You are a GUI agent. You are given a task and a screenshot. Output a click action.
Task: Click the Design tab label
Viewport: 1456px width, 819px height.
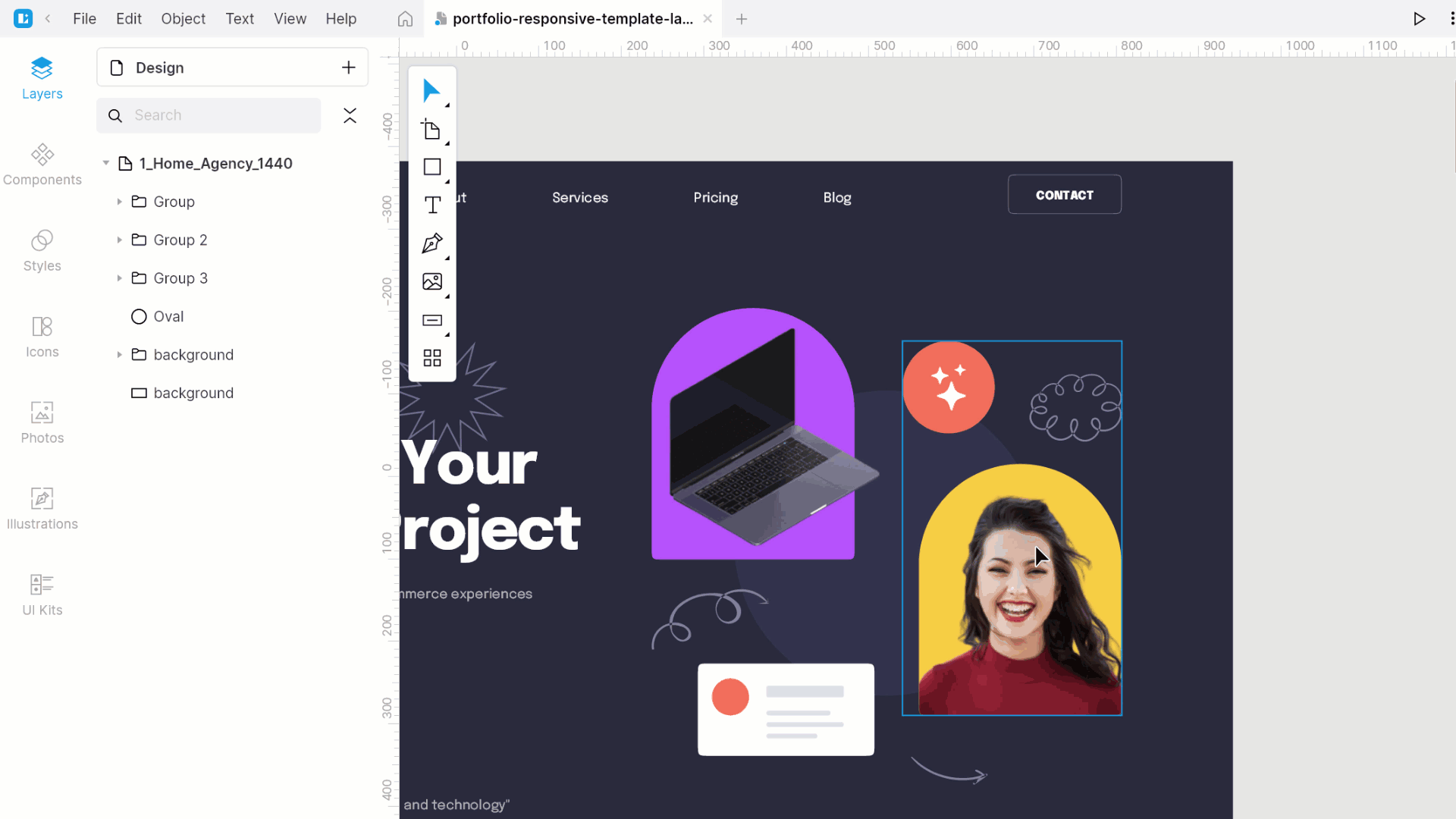tap(161, 67)
